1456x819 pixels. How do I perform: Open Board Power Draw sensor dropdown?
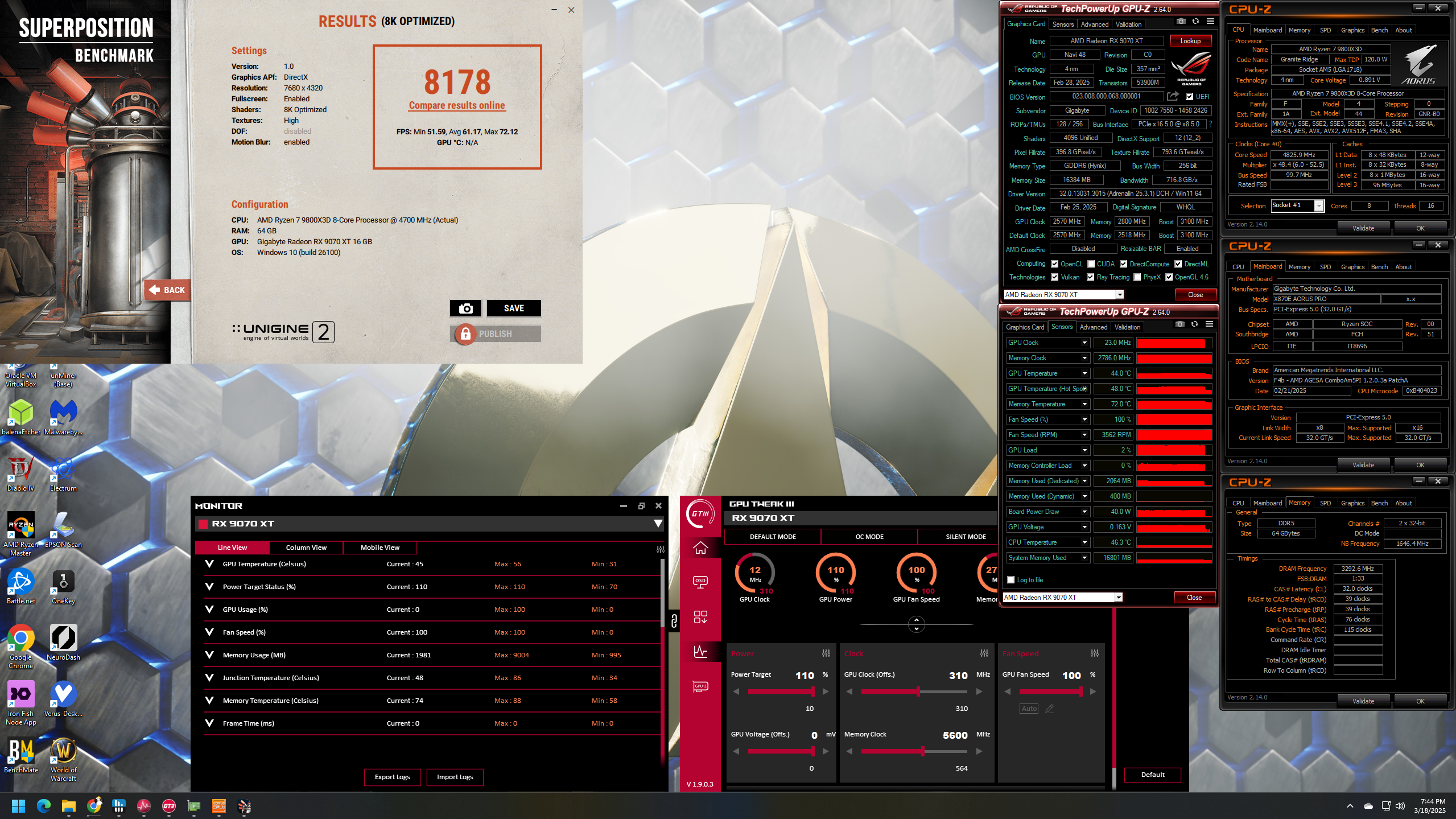tap(1084, 512)
